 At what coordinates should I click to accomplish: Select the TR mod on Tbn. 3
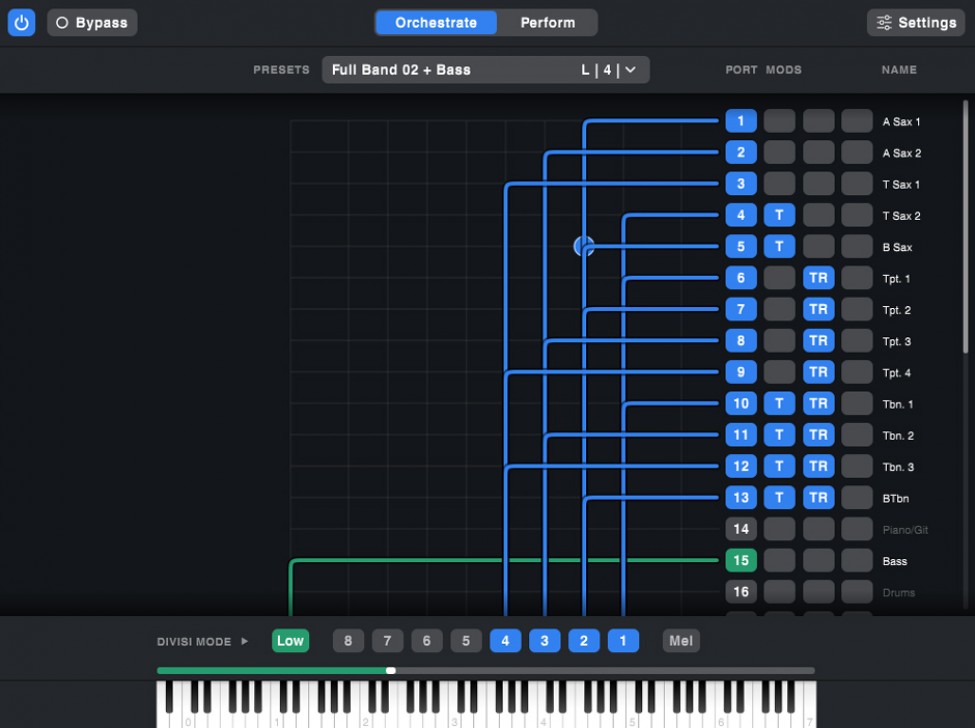click(818, 465)
